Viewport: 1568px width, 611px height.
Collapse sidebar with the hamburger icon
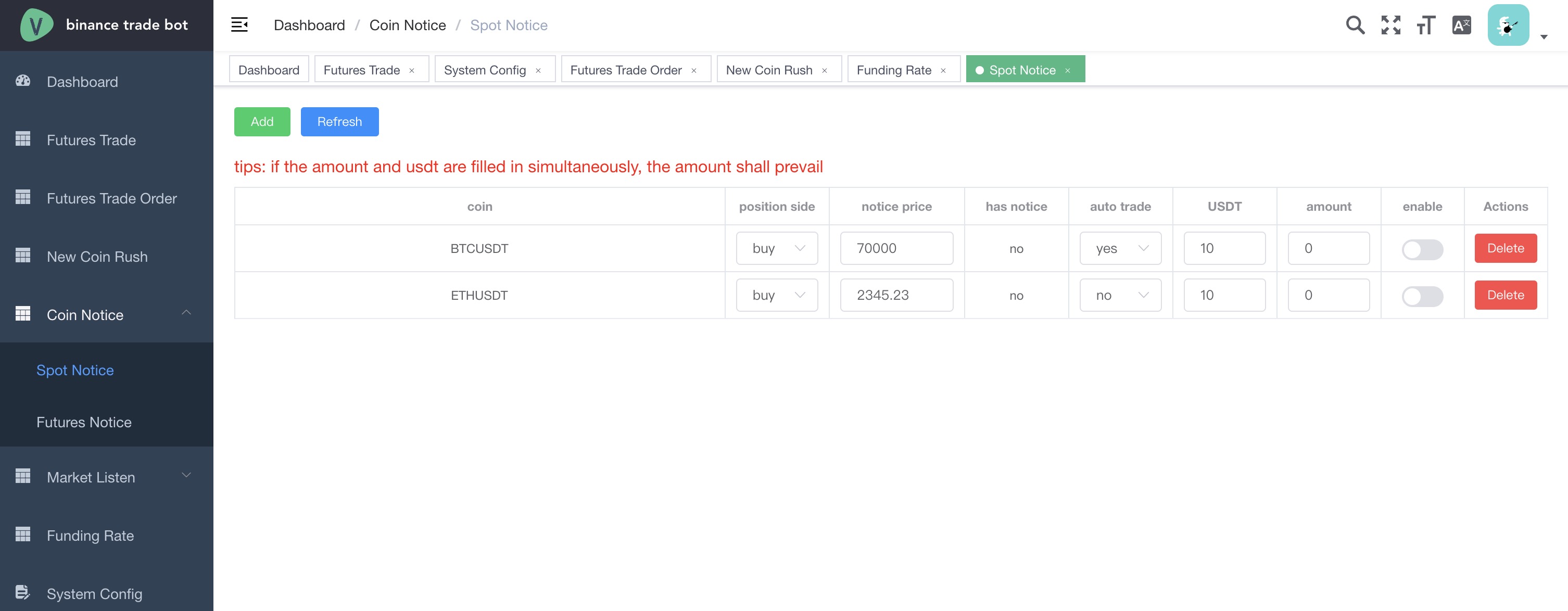click(239, 25)
